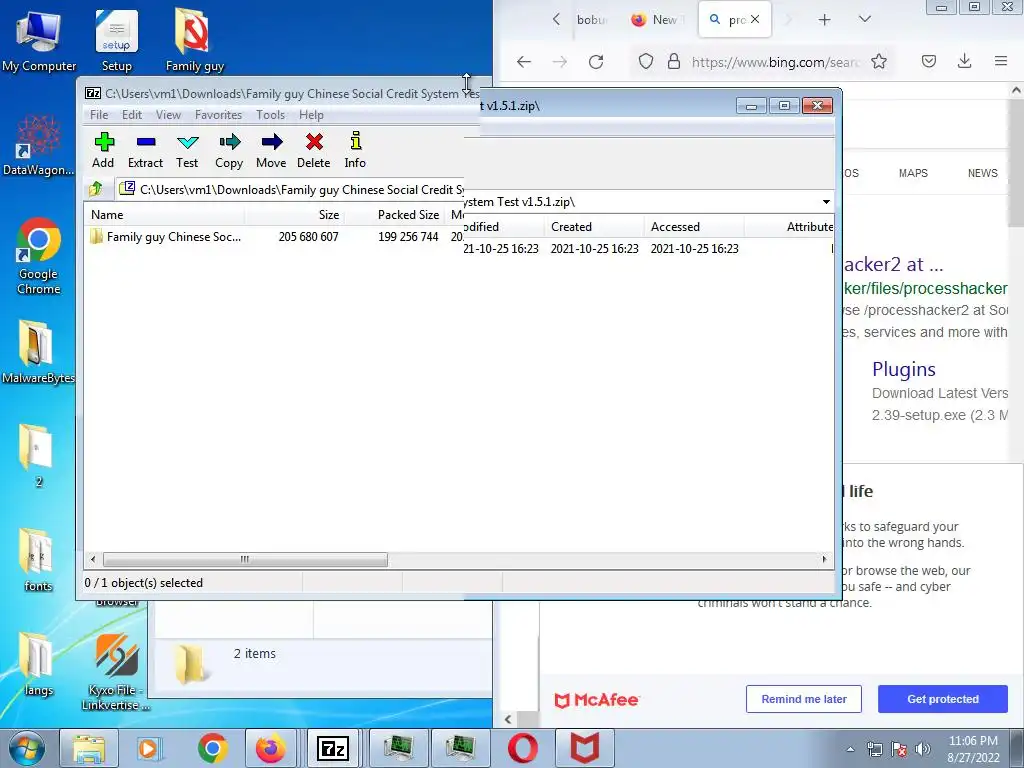Screen dimensions: 1024x768
Task: Open the langs folder on desktop
Action: [x=39, y=665]
